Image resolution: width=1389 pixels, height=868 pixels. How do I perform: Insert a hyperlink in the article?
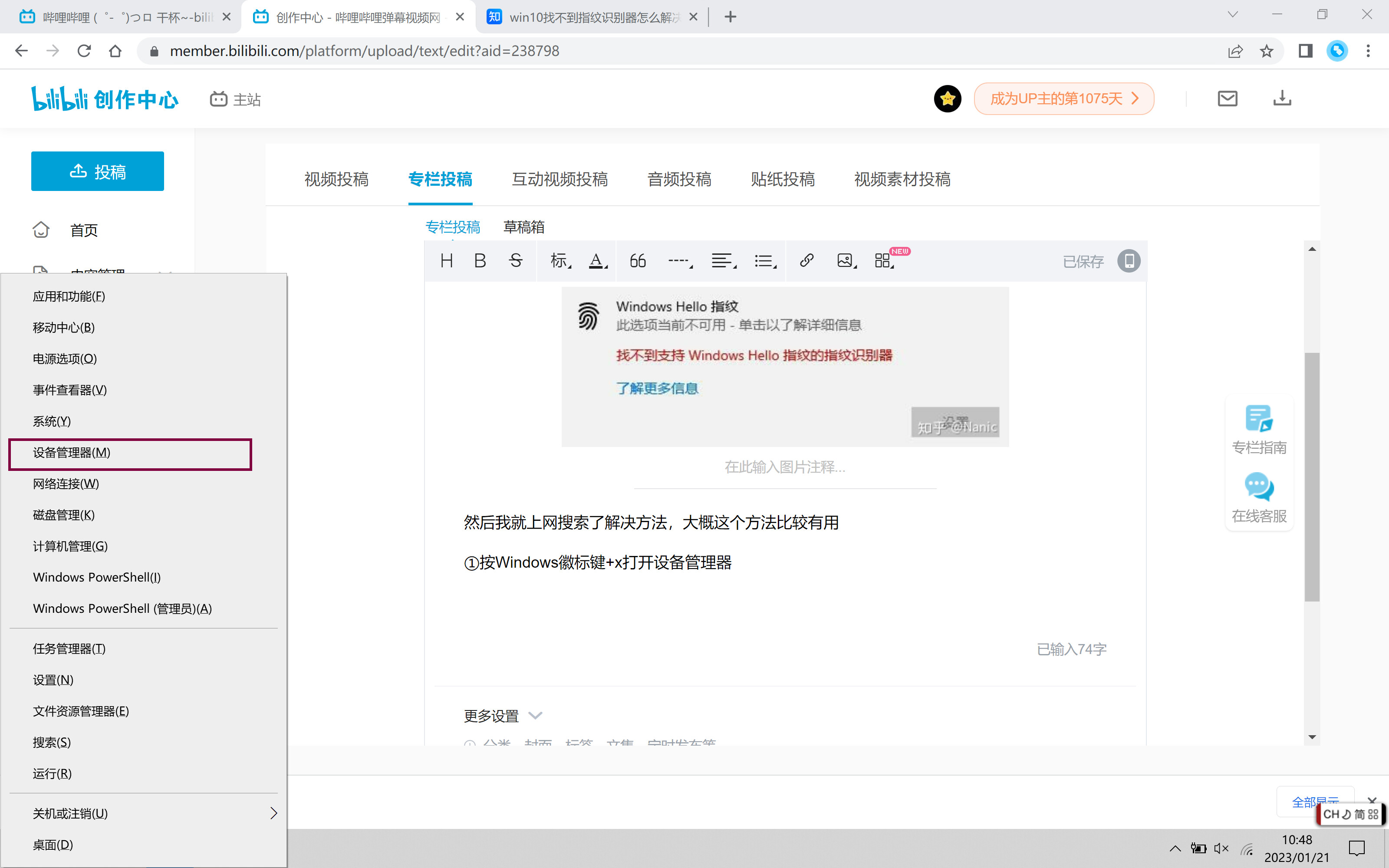tap(806, 261)
